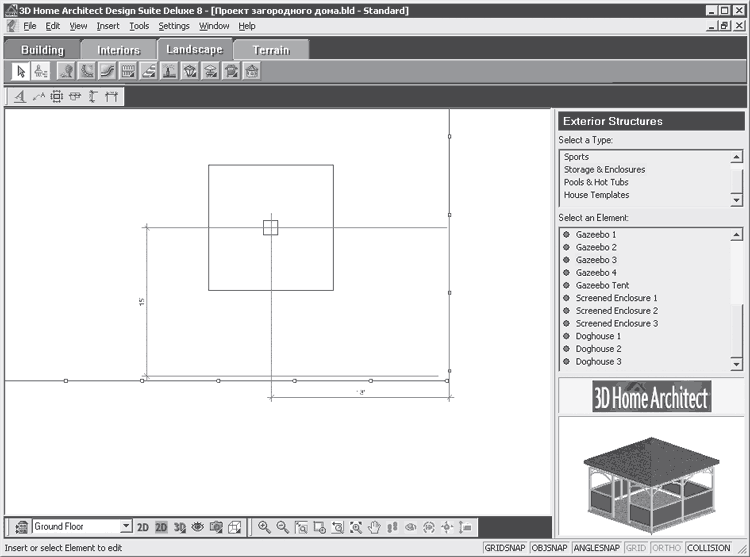Viewport: 750px width, 557px height.
Task: Select the arrow selection tool
Action: tap(21, 72)
